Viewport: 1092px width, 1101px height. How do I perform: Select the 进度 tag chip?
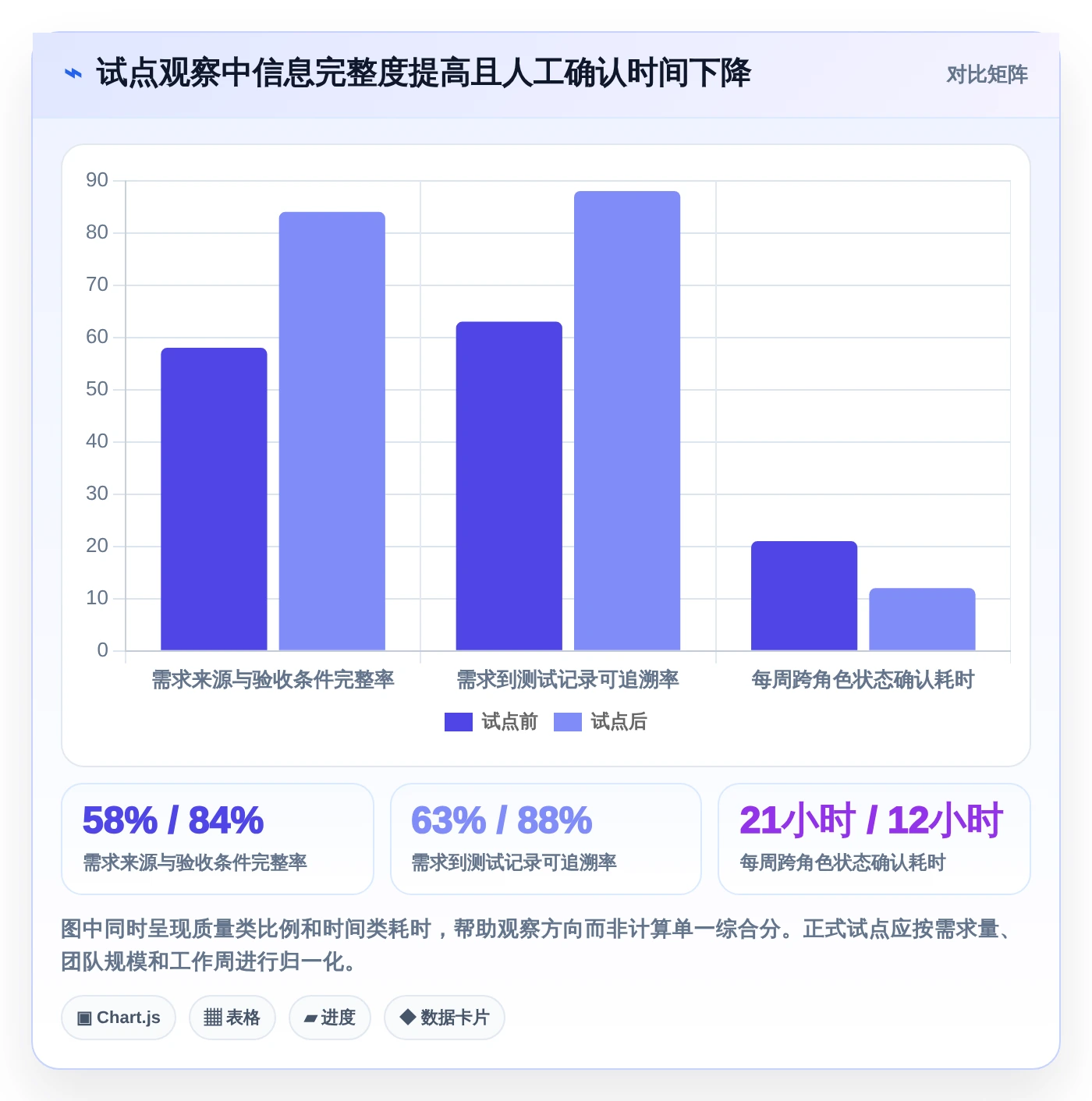(x=330, y=1018)
